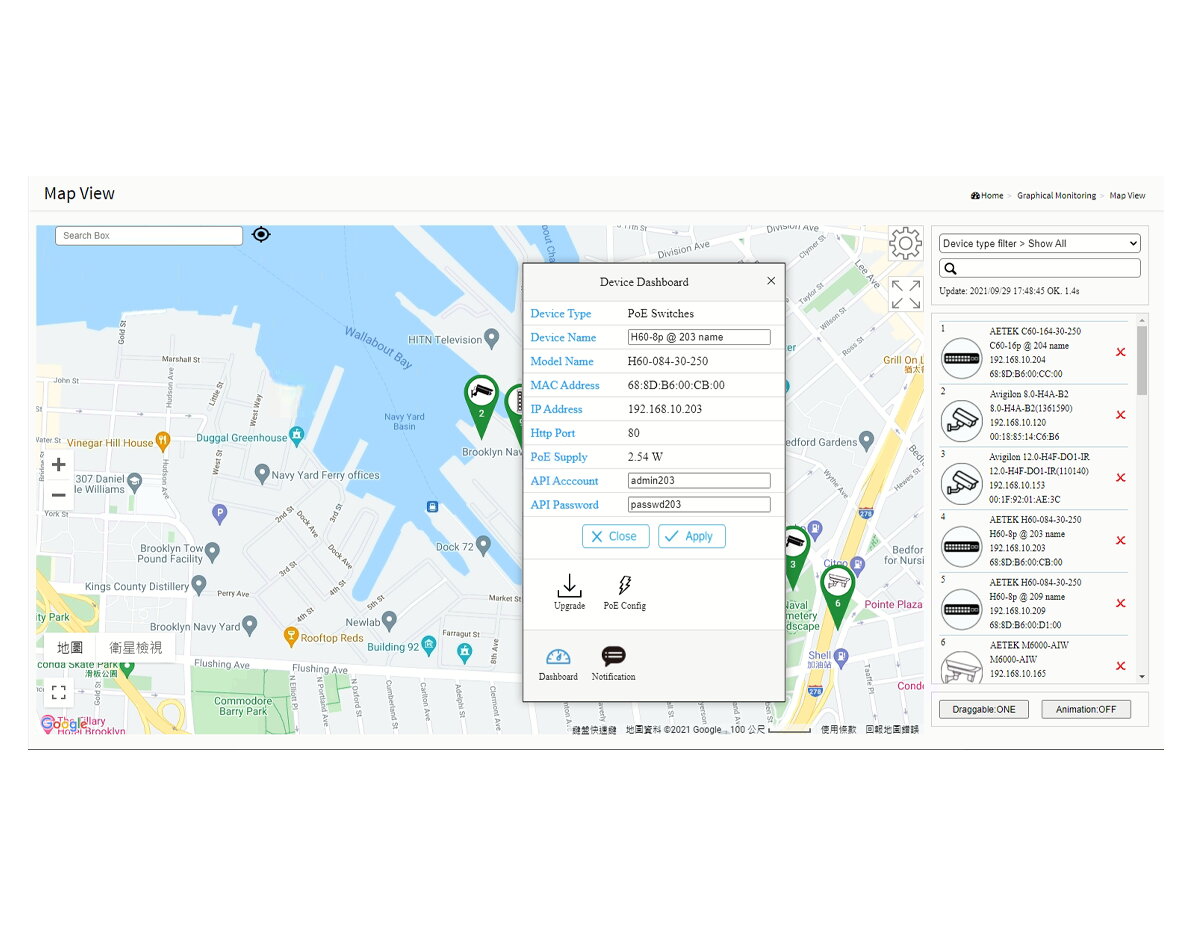Viewport: 1191px width, 925px height.
Task: Click the map zoom in plus button
Action: (x=58, y=464)
